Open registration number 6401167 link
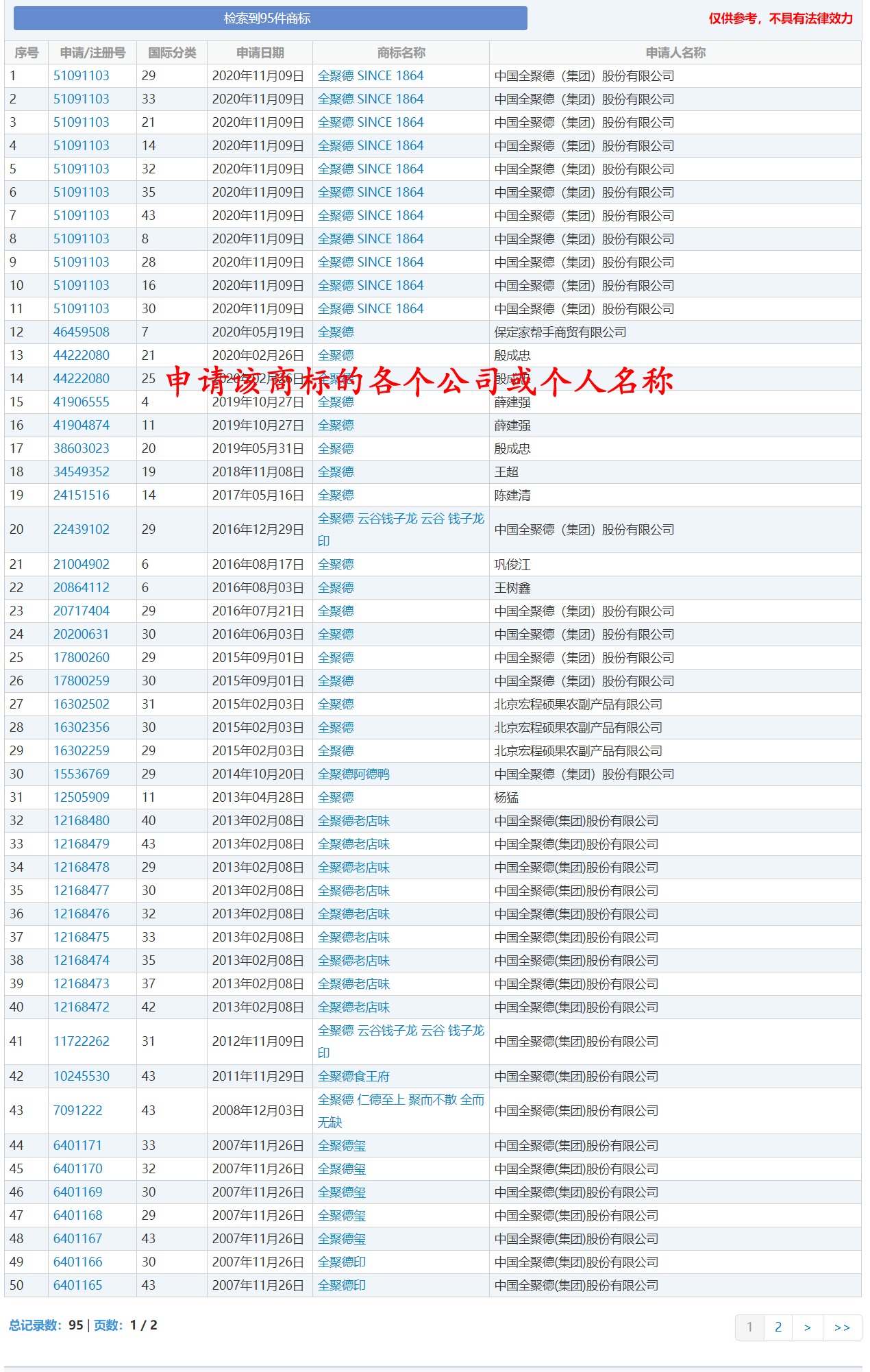Viewport: 870px width, 1372px height. 78,1239
